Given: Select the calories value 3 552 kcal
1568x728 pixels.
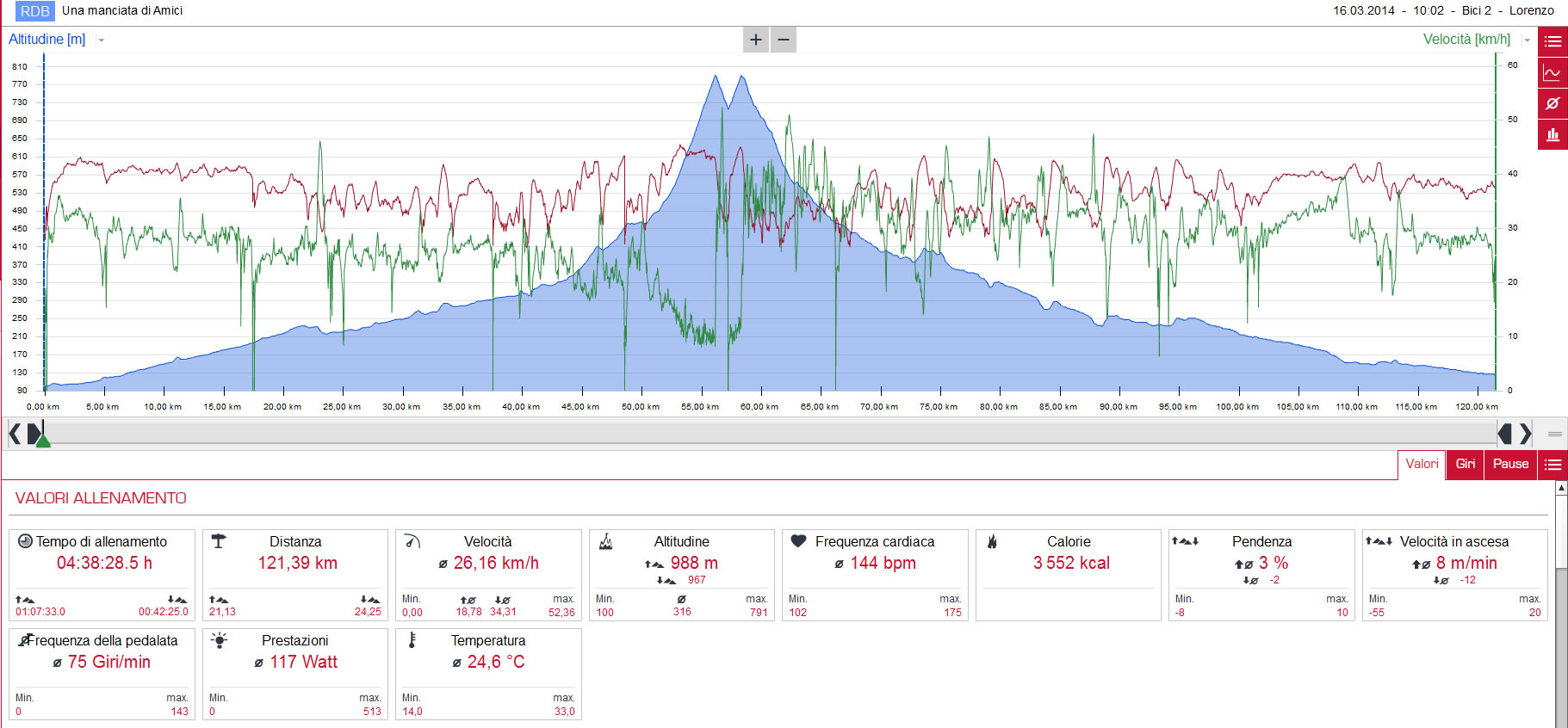Looking at the screenshot, I should 1071,563.
